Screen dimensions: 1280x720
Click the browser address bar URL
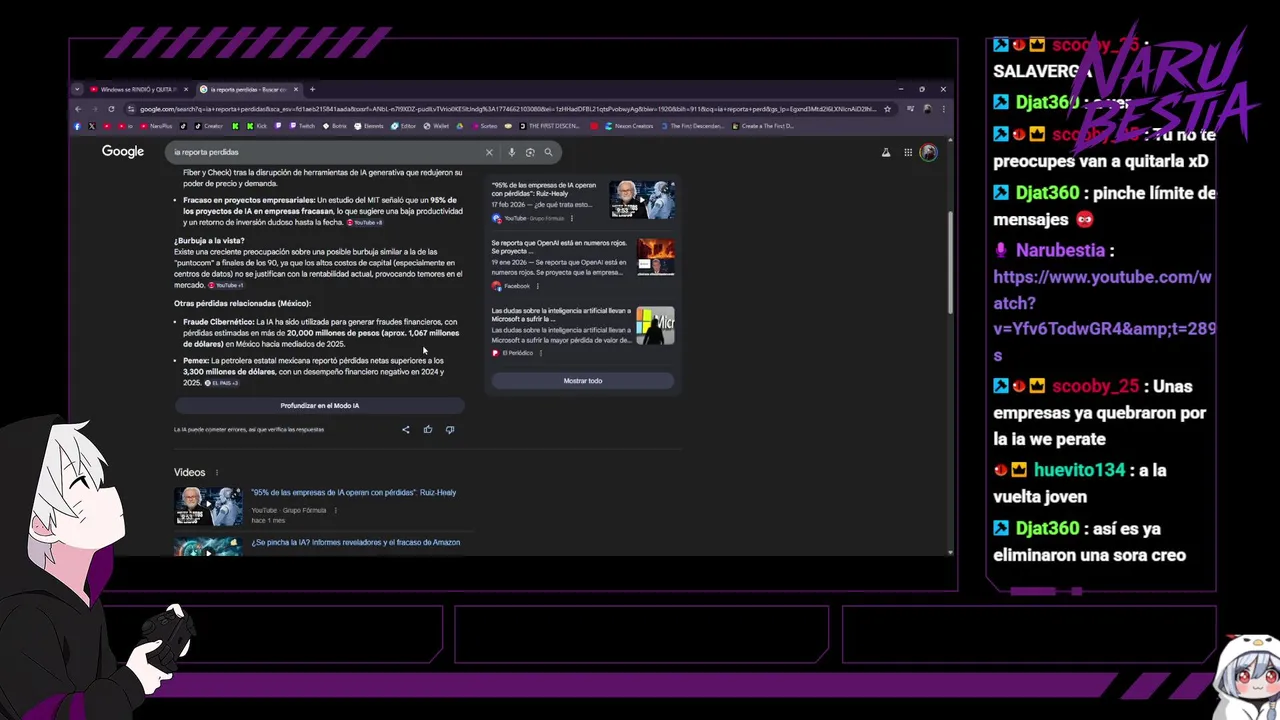point(507,109)
